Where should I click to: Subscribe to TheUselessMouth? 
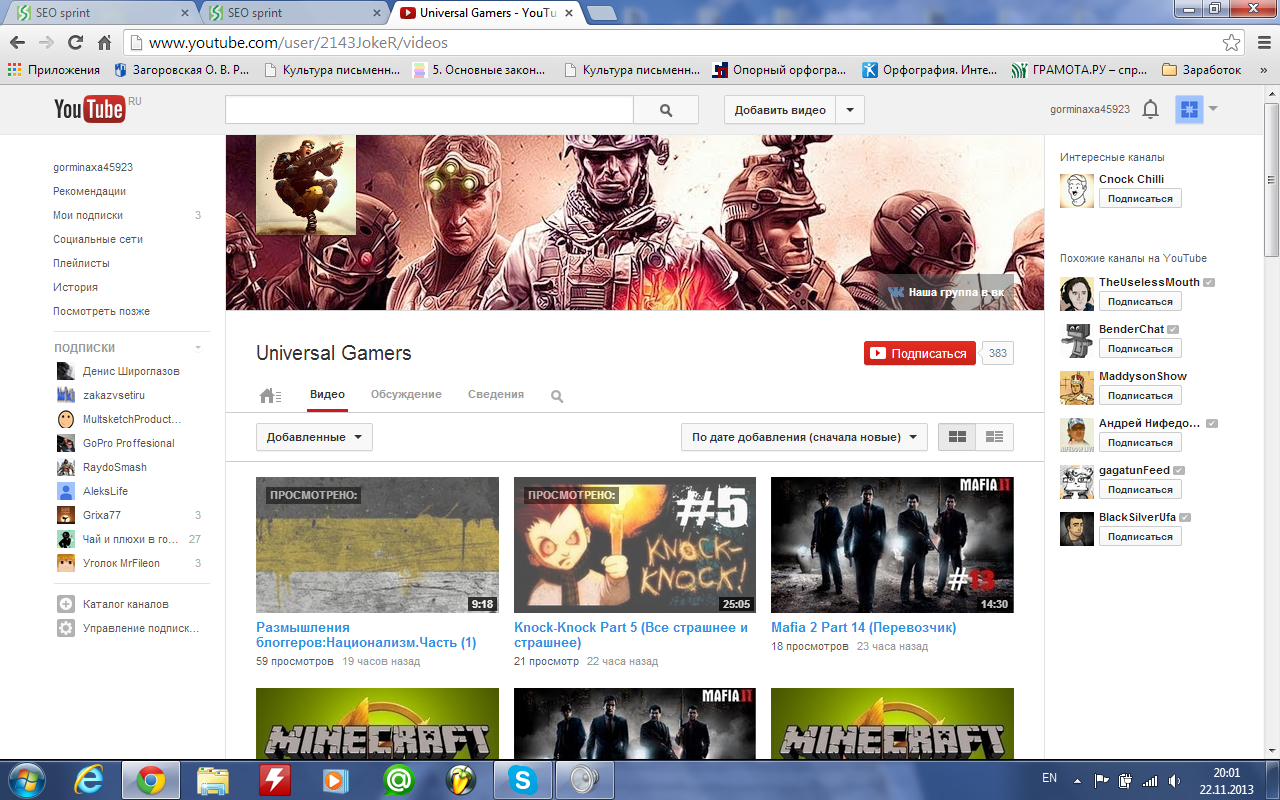click(x=1140, y=301)
